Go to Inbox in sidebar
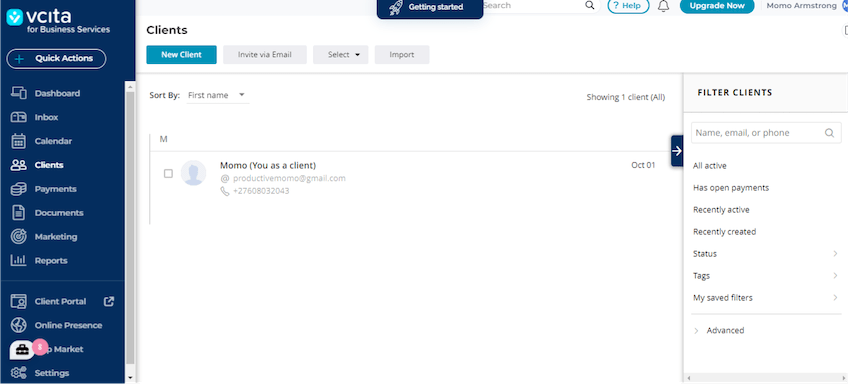Screen dimensions: 848x384 [47, 117]
